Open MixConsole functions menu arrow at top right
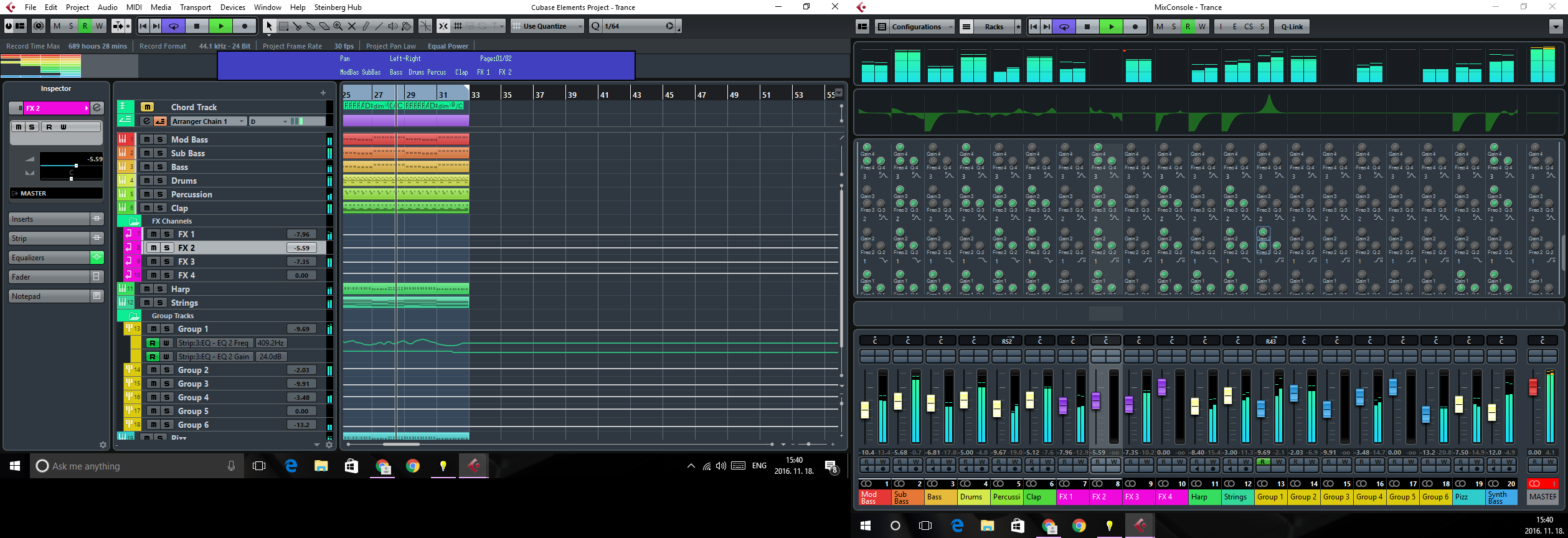The image size is (1568, 538). pyautogui.click(x=1555, y=27)
